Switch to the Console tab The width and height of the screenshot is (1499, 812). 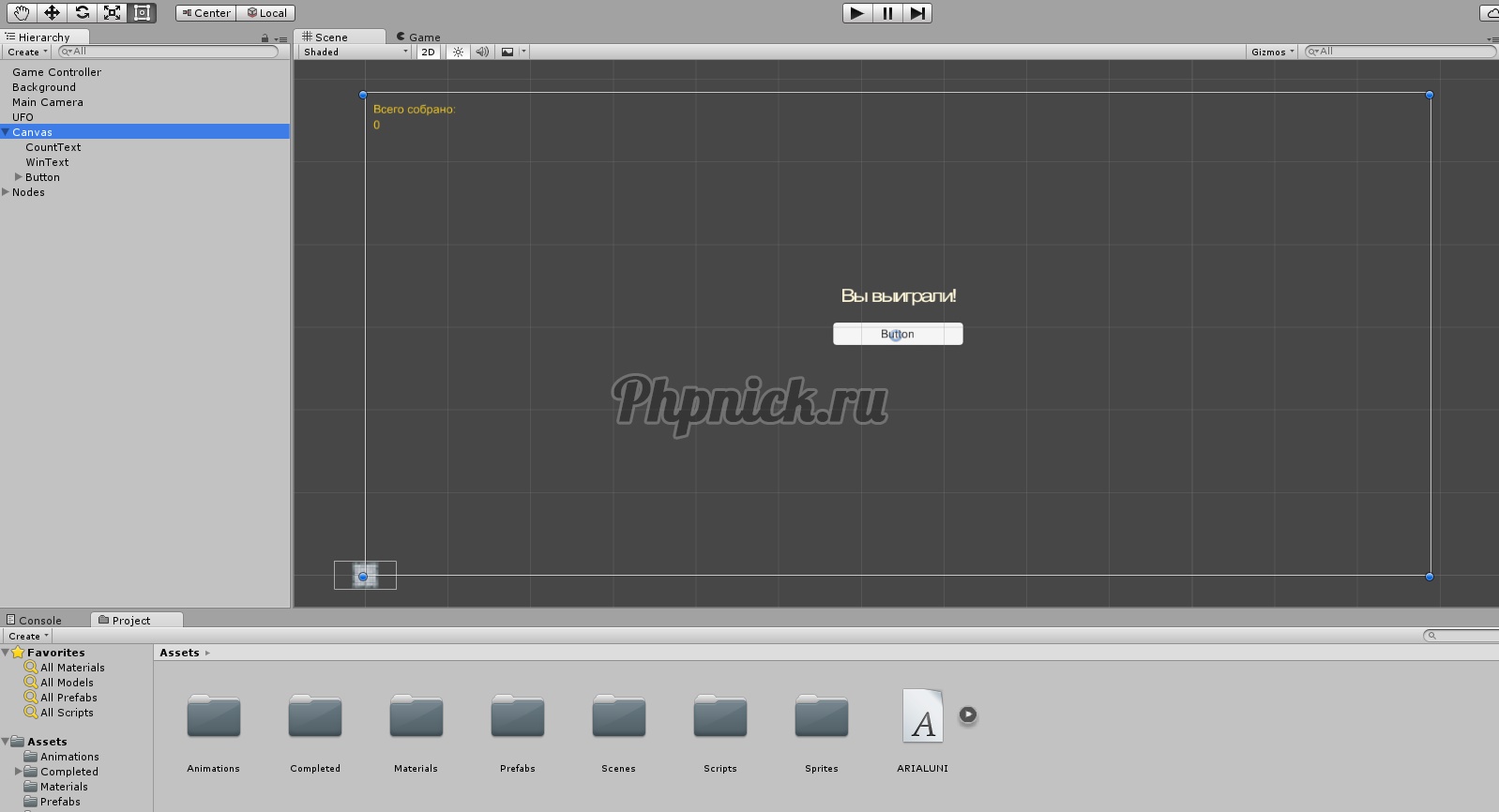click(35, 620)
